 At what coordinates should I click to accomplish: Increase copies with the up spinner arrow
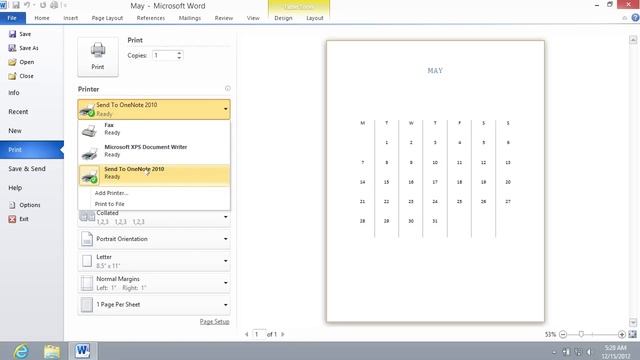179,53
